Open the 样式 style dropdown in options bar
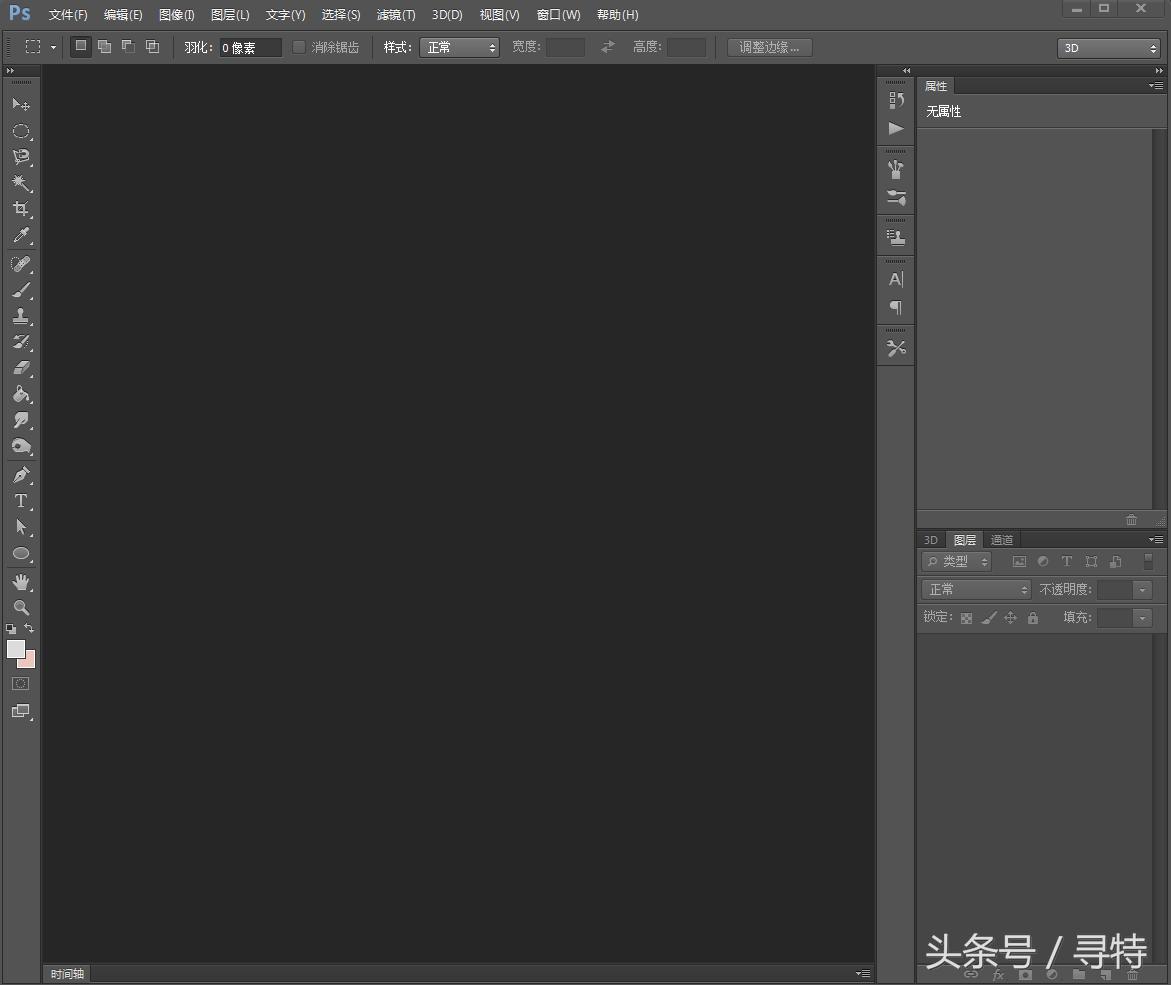Screen dimensions: 1171x985 pyautogui.click(x=459, y=46)
